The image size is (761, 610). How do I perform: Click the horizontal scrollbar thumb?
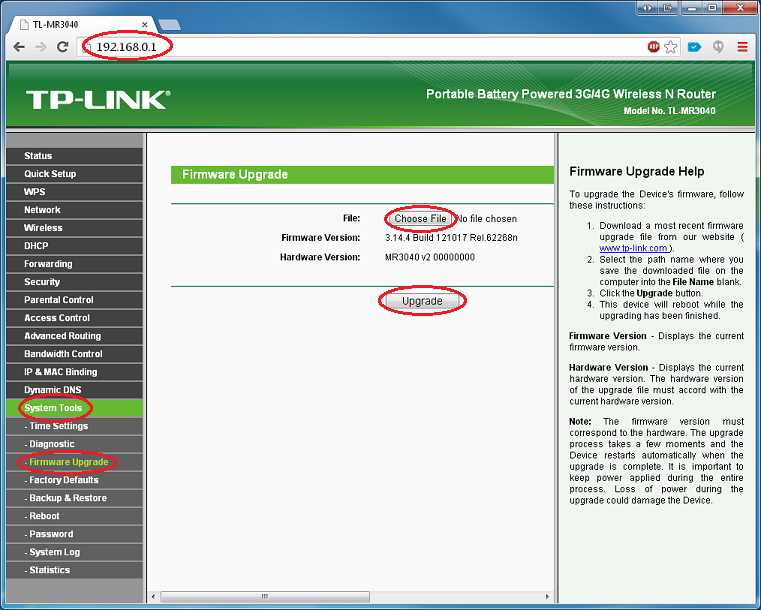(x=265, y=596)
